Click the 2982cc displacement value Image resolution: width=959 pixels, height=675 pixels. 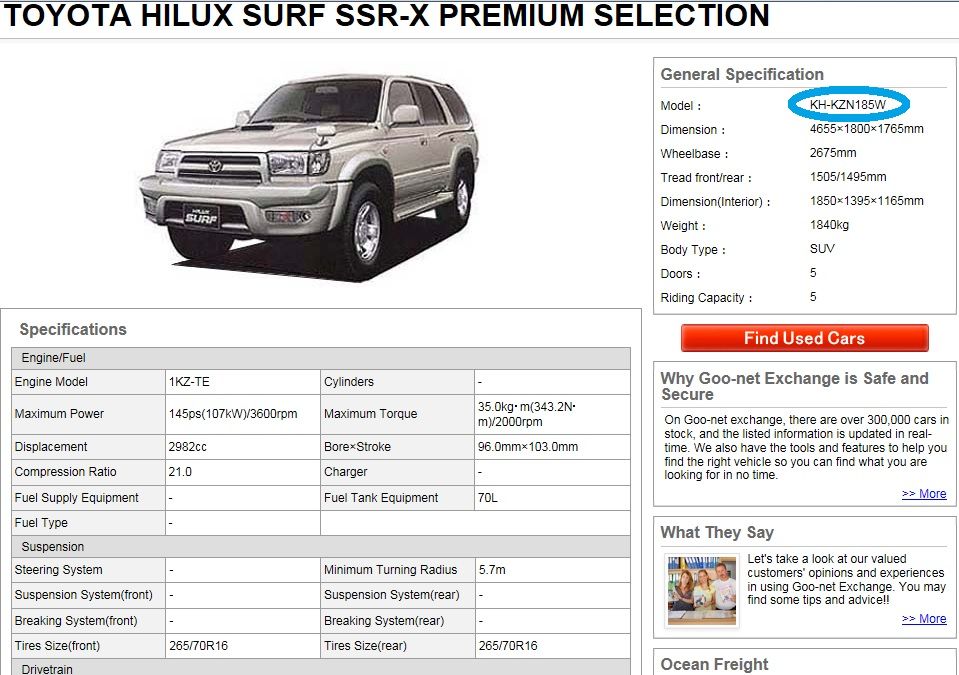coord(187,447)
